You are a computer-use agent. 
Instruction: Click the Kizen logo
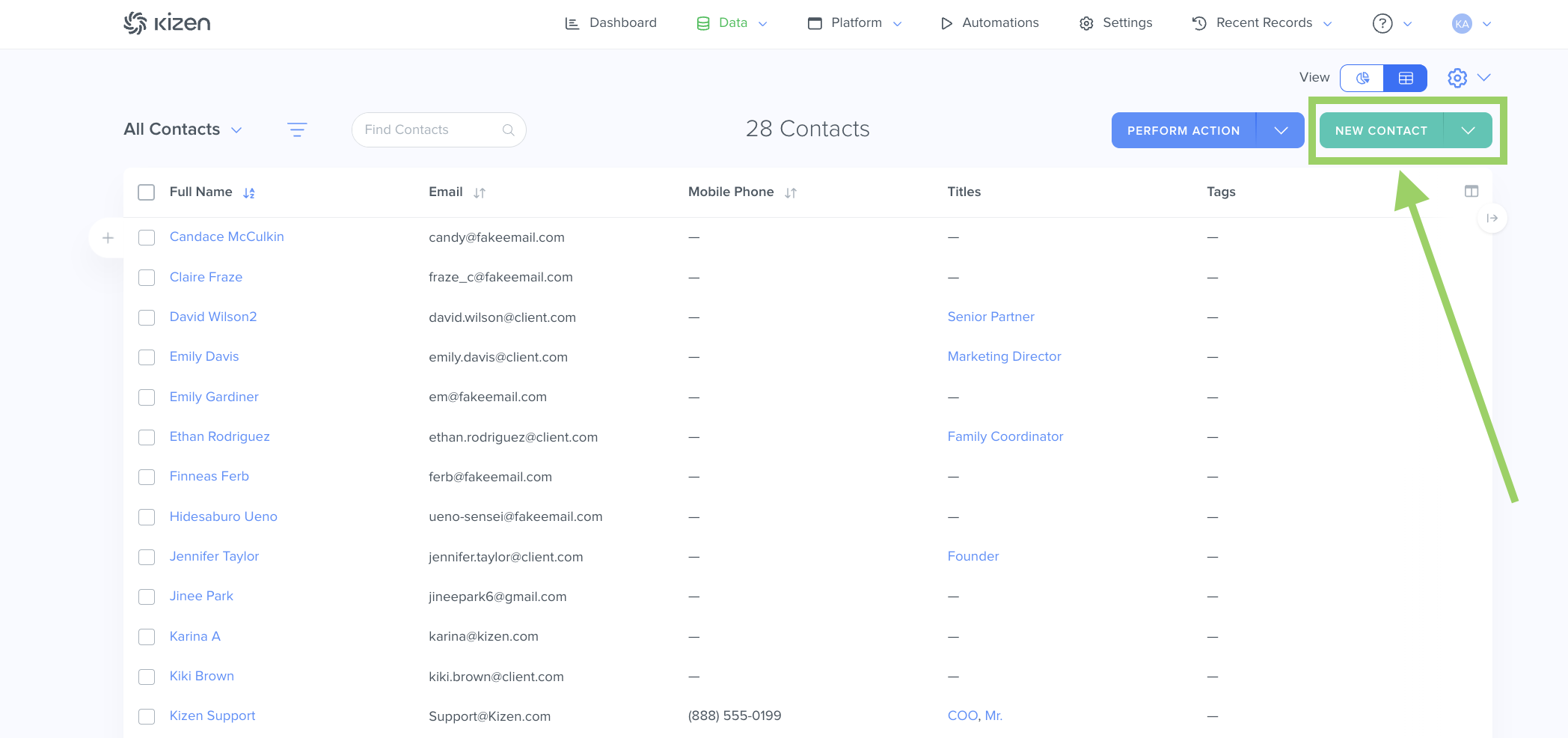167,23
